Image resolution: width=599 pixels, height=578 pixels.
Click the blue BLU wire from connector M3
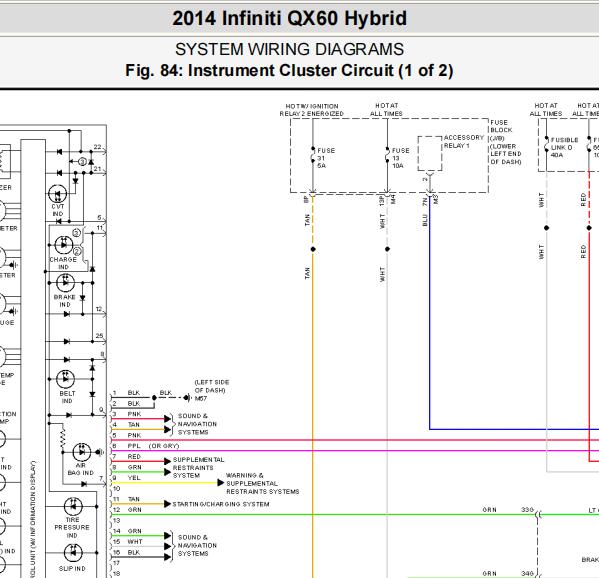tap(430, 313)
